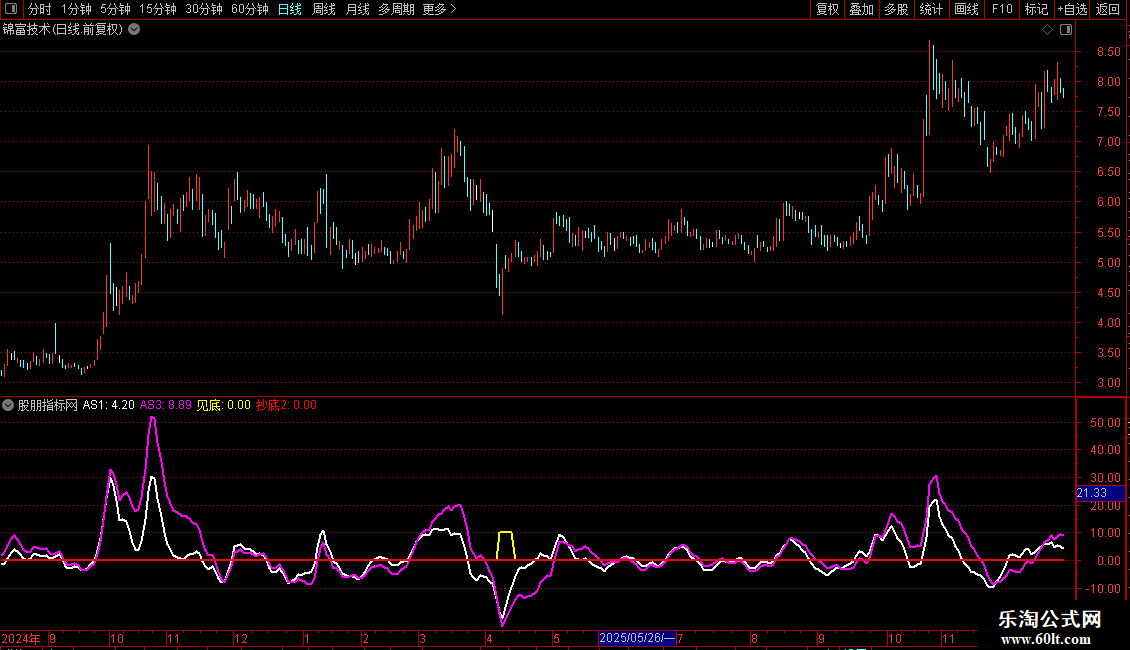Screen dimensions: 1130x650
Task: Open the 画线 drawing tools
Action: 966,10
